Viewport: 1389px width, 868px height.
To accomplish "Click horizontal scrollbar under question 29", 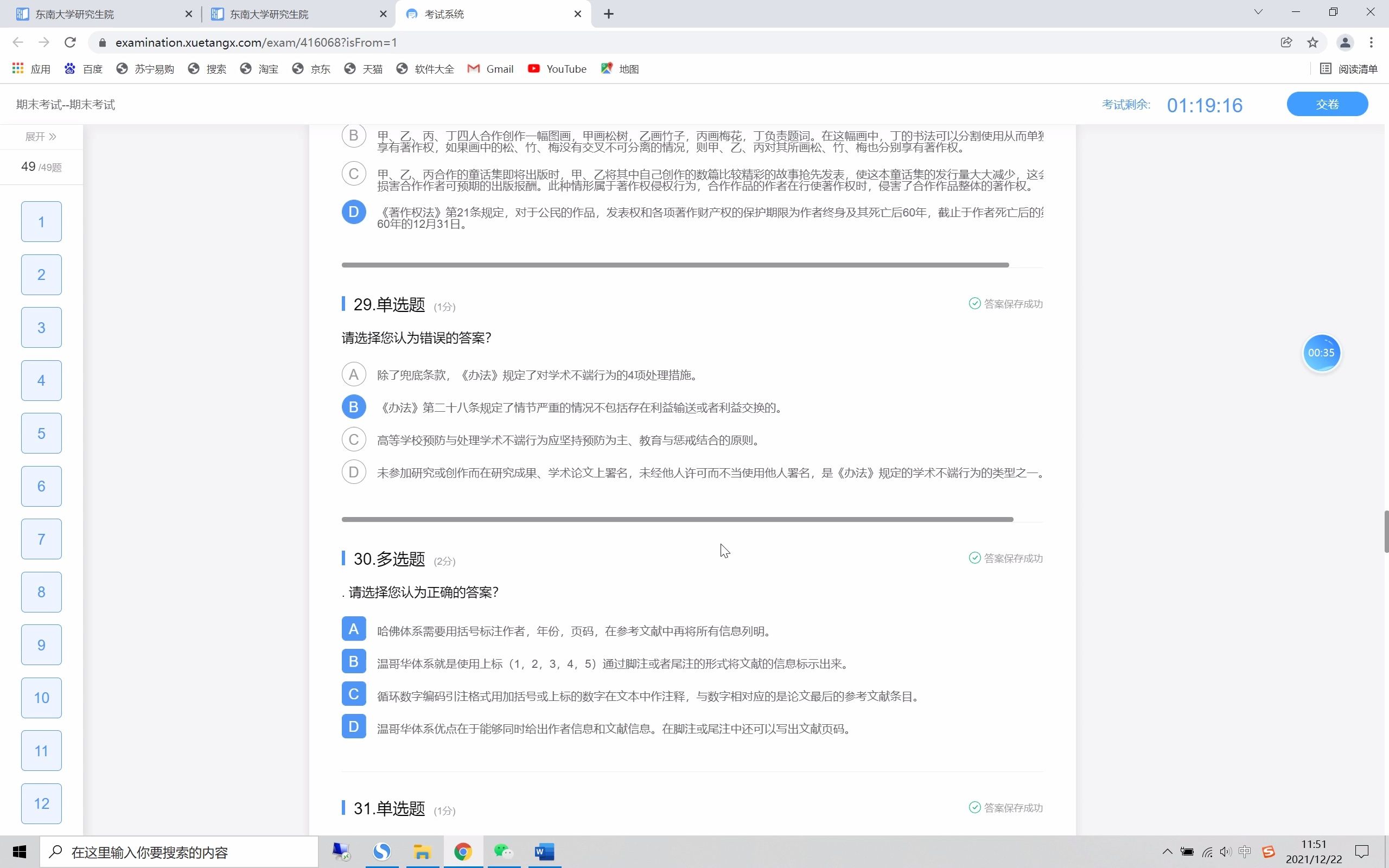I will [677, 520].
